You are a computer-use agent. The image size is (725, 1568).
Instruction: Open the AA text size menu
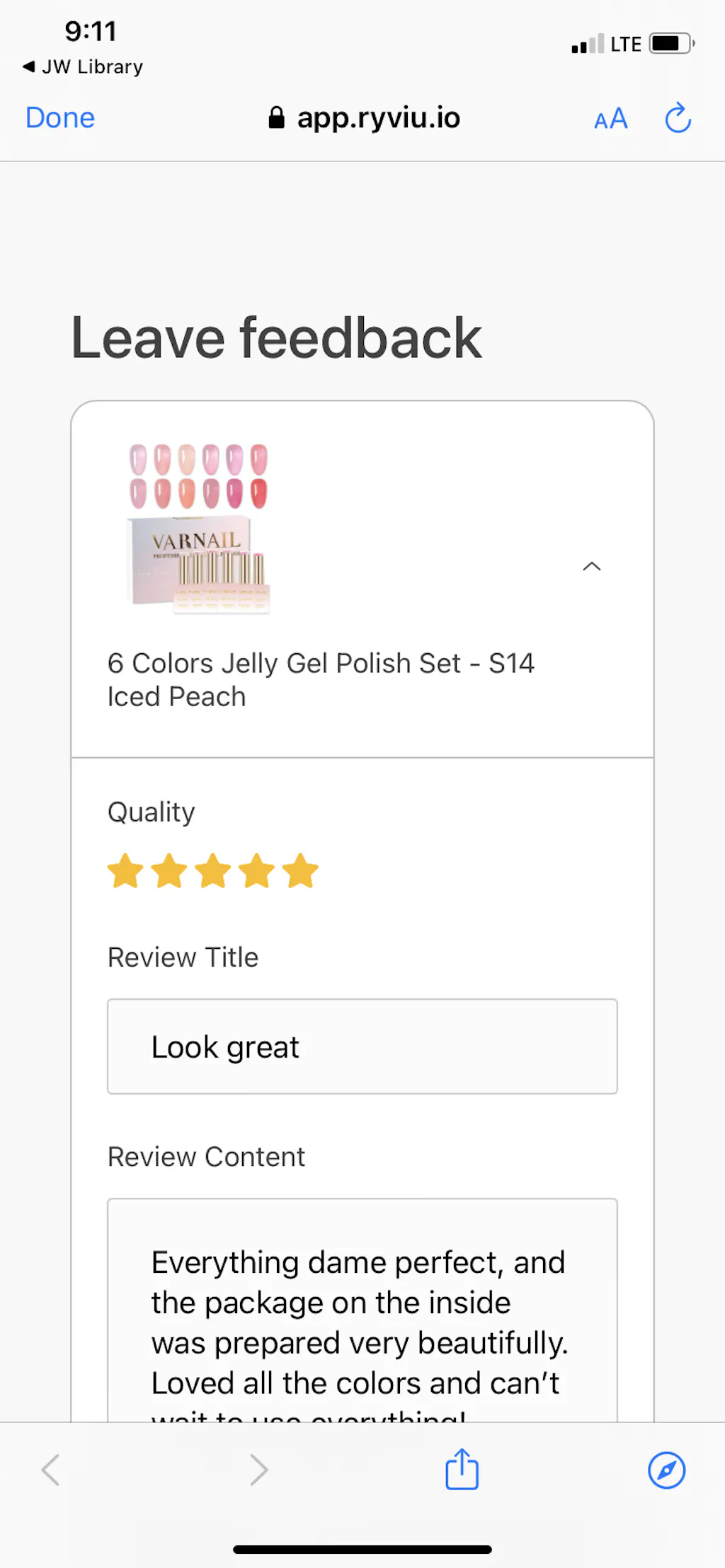(610, 119)
